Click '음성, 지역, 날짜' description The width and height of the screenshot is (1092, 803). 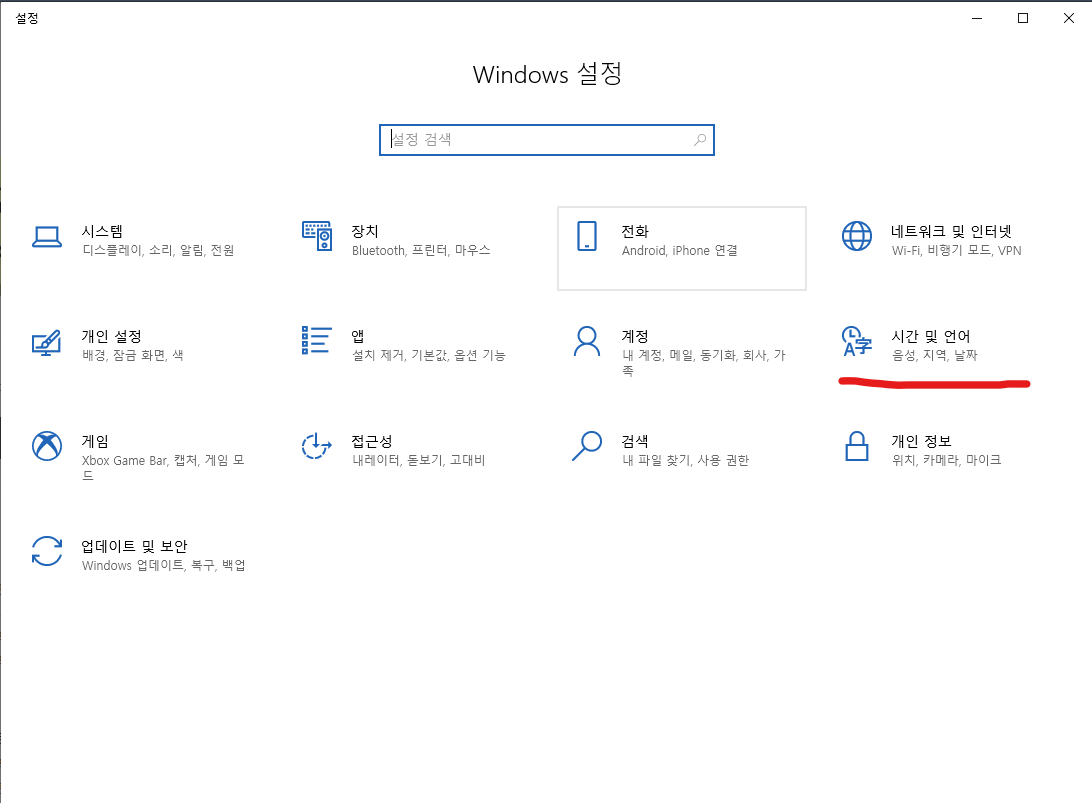tap(935, 356)
